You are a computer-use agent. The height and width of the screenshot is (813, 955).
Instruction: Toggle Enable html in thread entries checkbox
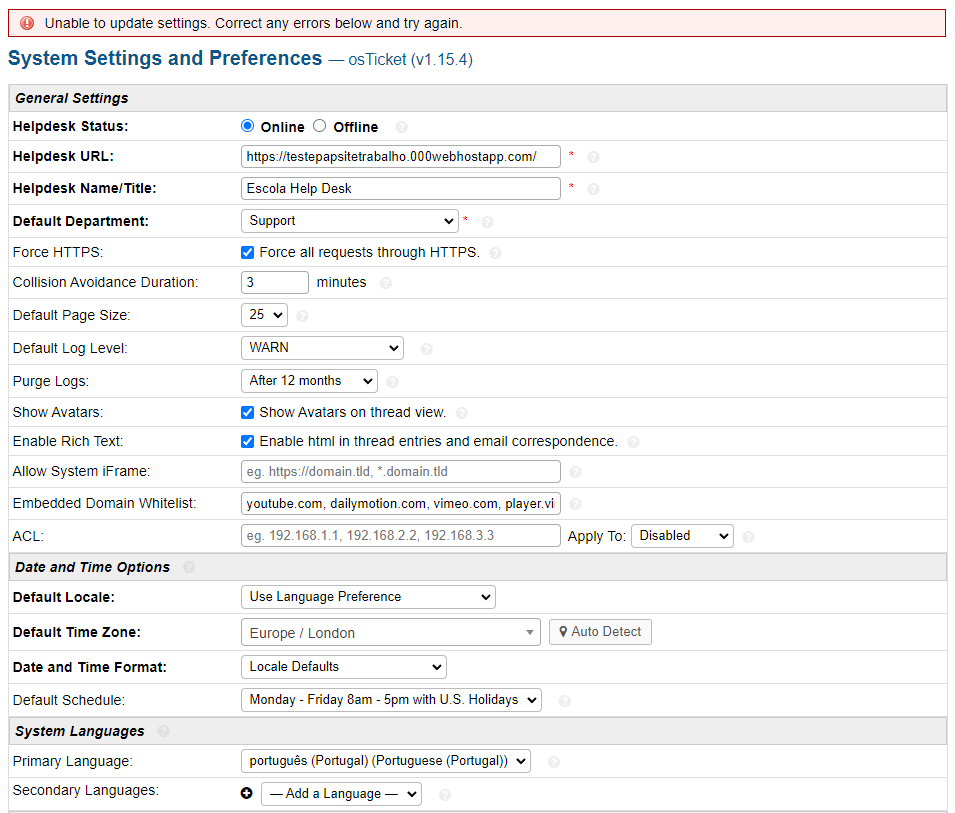pyautogui.click(x=248, y=441)
